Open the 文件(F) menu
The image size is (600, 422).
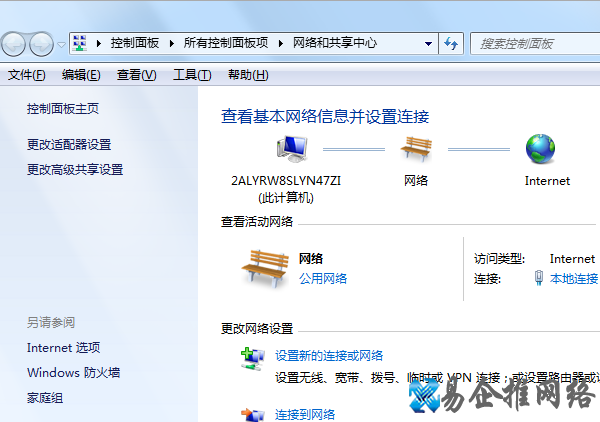pos(26,75)
